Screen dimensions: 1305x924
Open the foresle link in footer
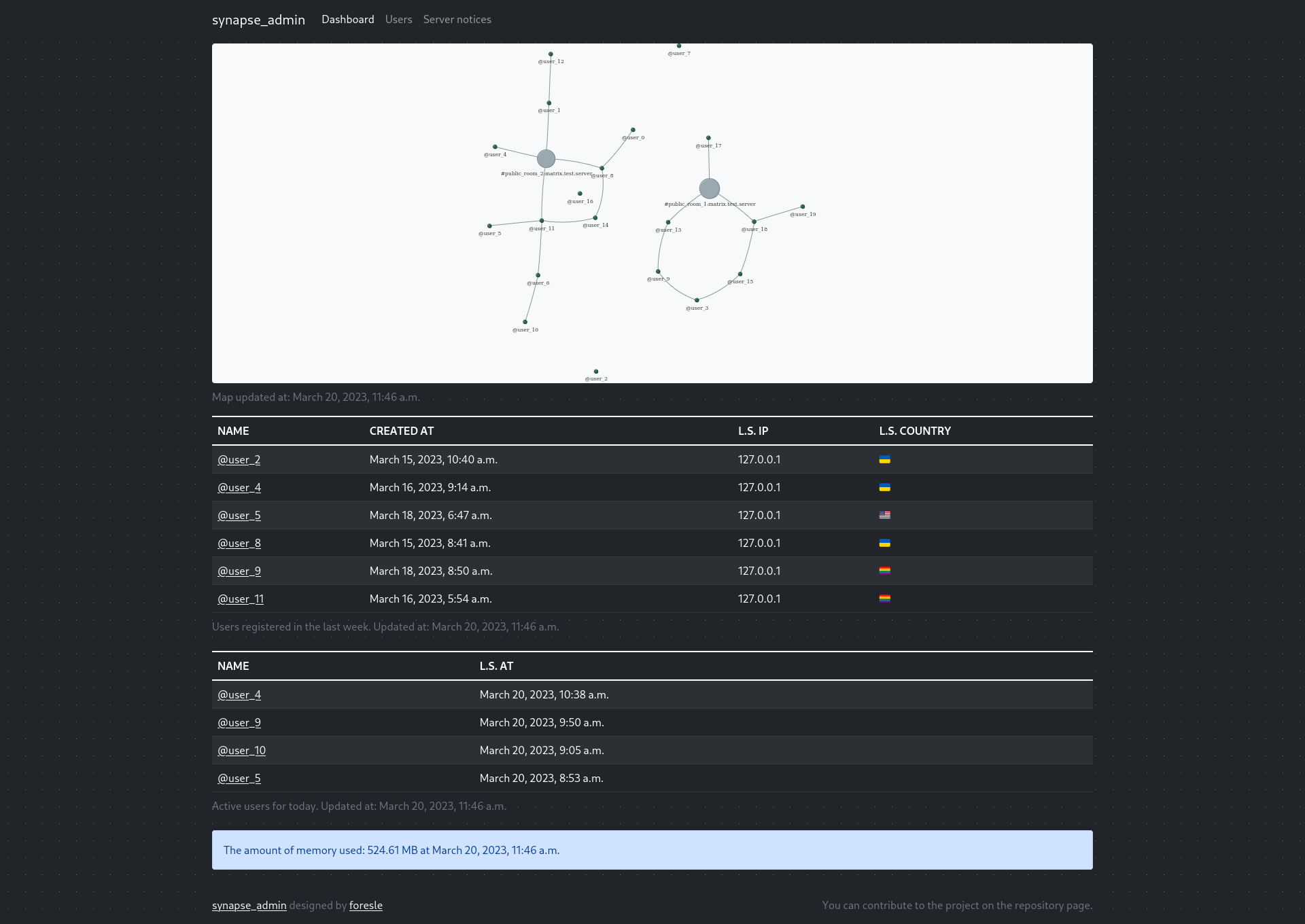366,906
